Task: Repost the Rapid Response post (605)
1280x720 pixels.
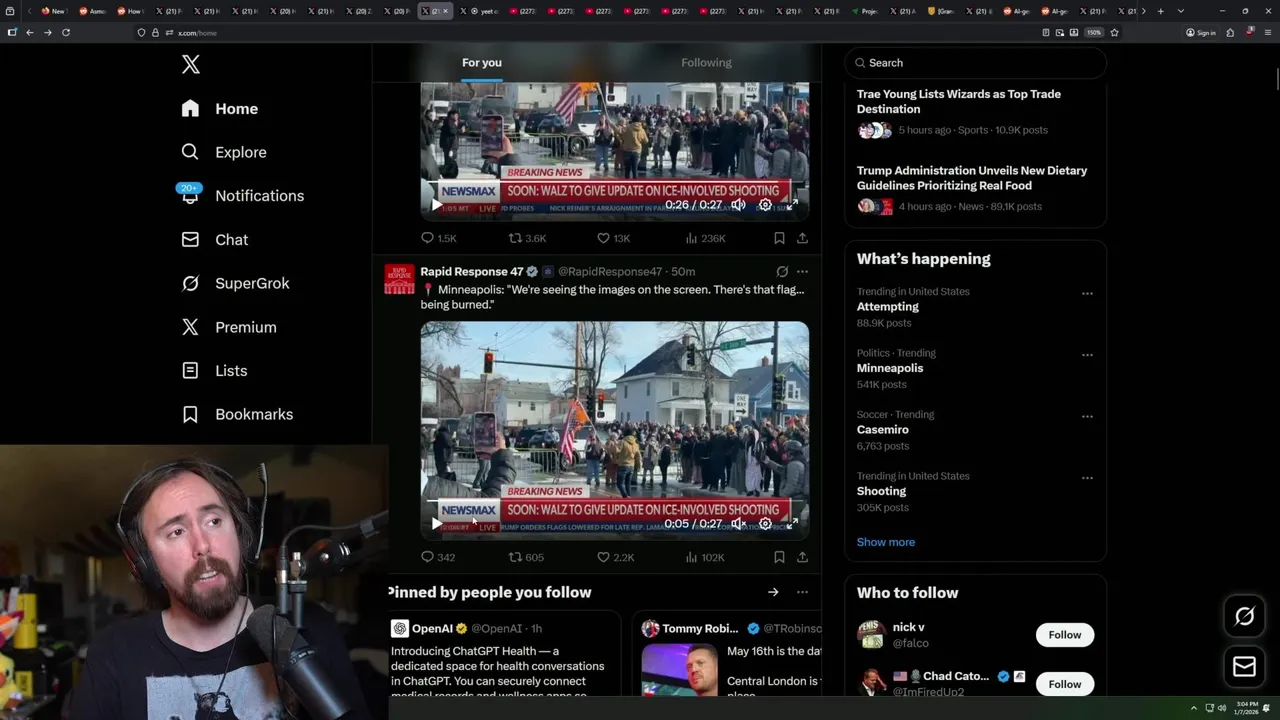Action: point(526,557)
